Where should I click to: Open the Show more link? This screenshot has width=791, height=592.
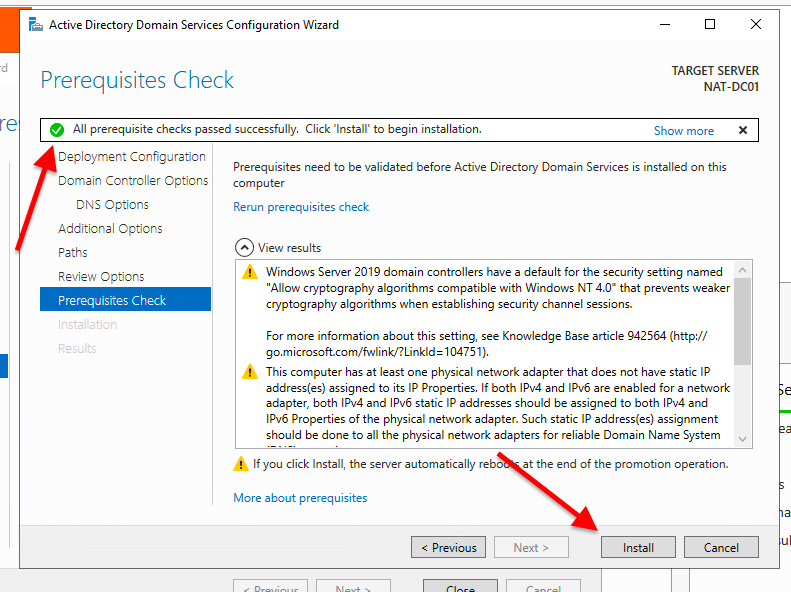[x=684, y=131]
